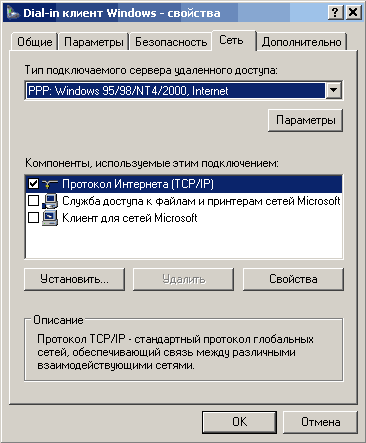
Task: Click the Установить... button
Action: point(74,279)
